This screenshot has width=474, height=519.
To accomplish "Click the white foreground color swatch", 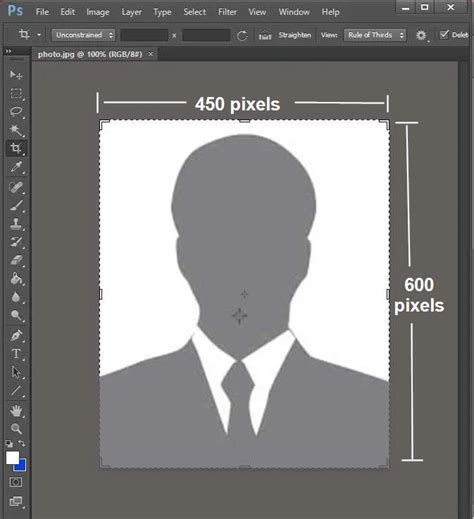I will click(13, 458).
